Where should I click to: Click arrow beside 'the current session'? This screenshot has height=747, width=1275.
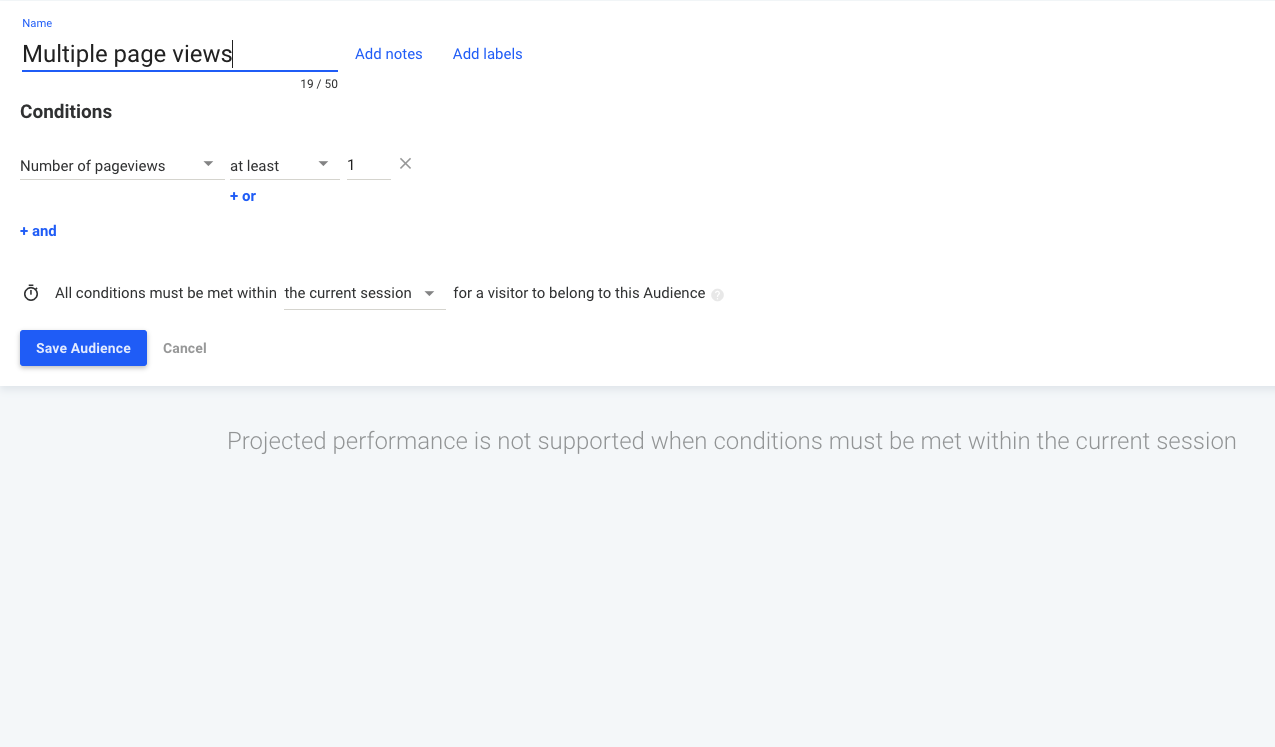429,293
